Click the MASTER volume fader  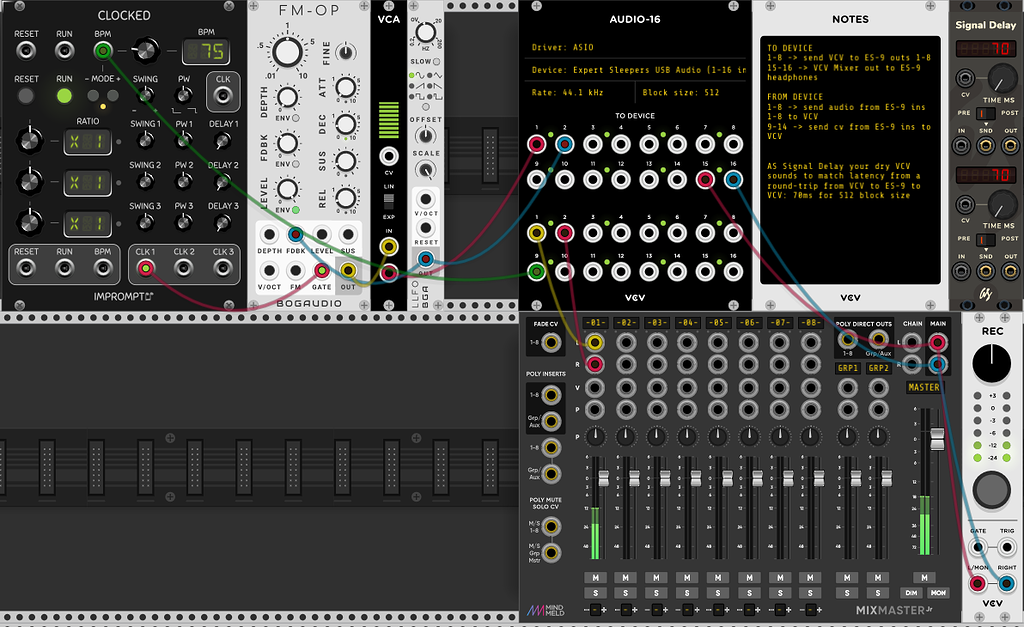937,439
